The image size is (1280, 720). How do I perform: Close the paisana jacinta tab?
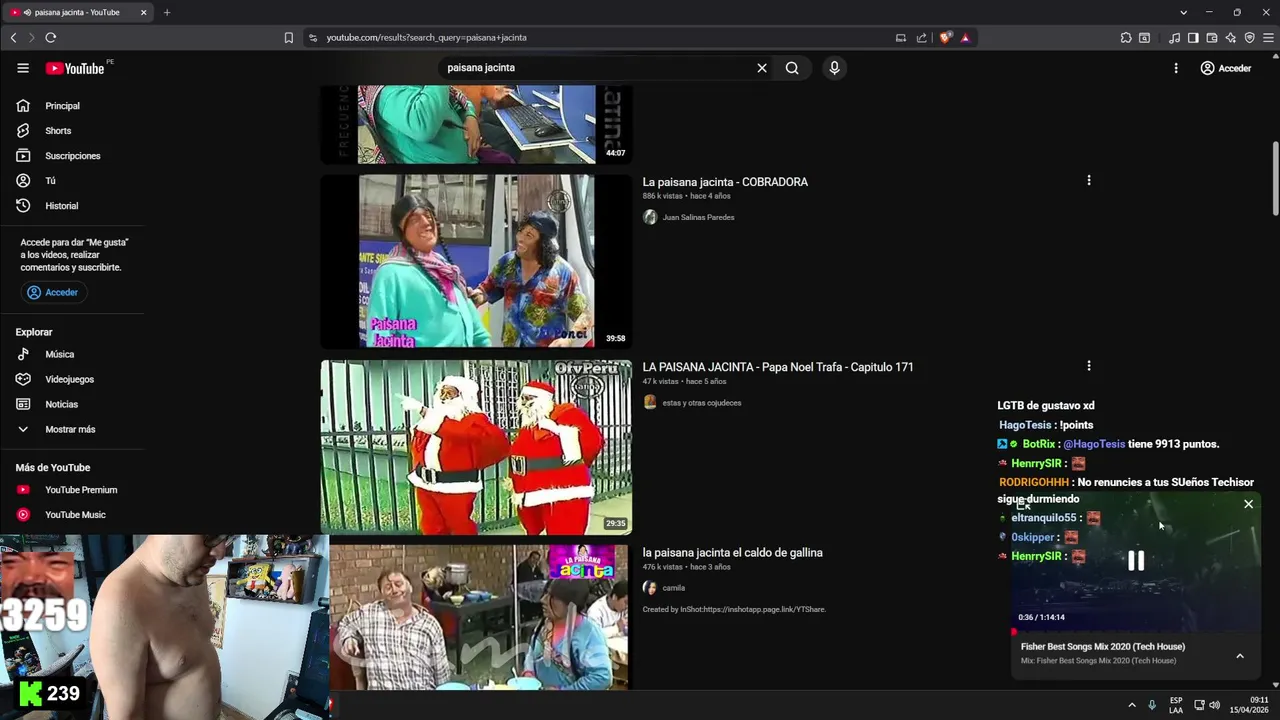click(143, 12)
